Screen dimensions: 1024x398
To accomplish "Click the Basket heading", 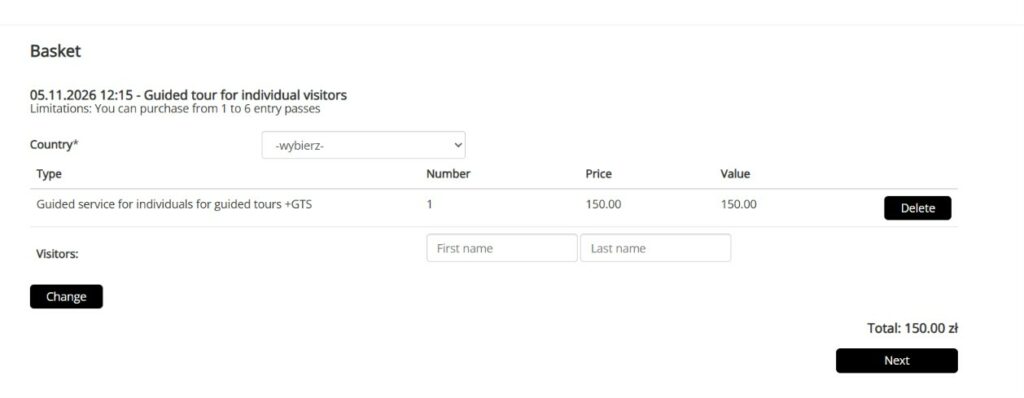I will click(56, 51).
